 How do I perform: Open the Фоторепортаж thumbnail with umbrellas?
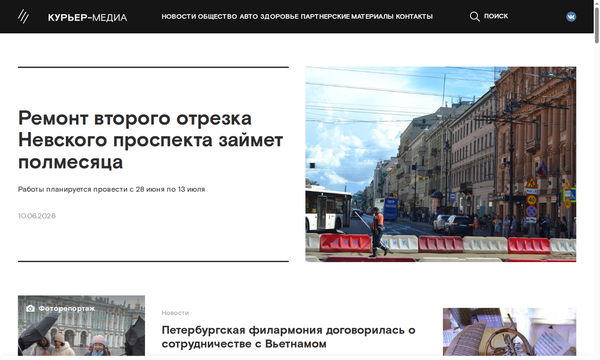pos(81,326)
